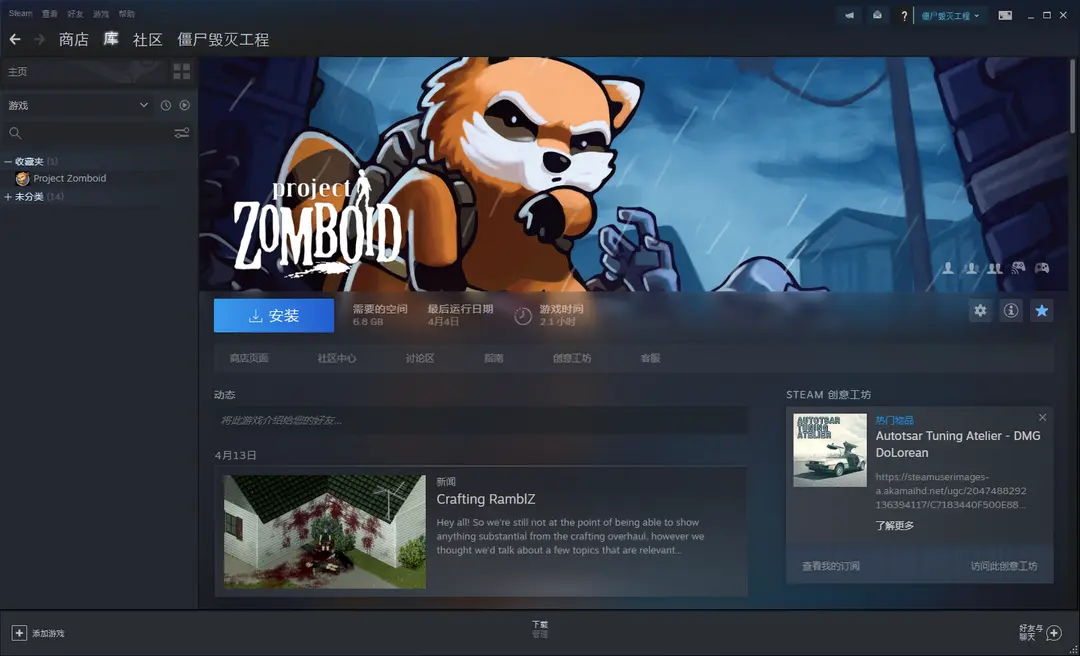Open the Steam menu
Screen dimensions: 1080x656
coord(20,14)
